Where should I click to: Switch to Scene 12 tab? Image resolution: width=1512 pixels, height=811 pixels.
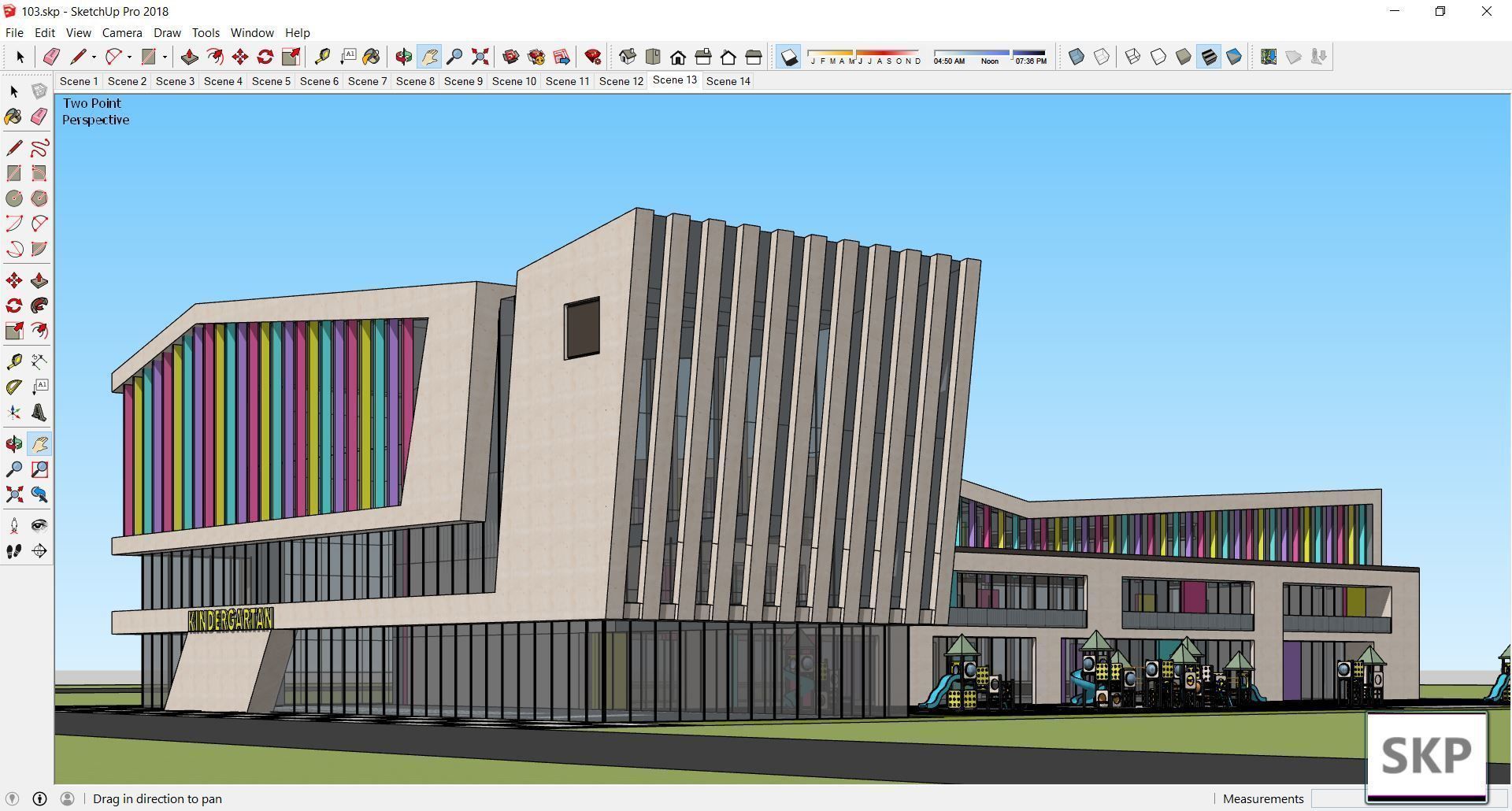coord(621,81)
